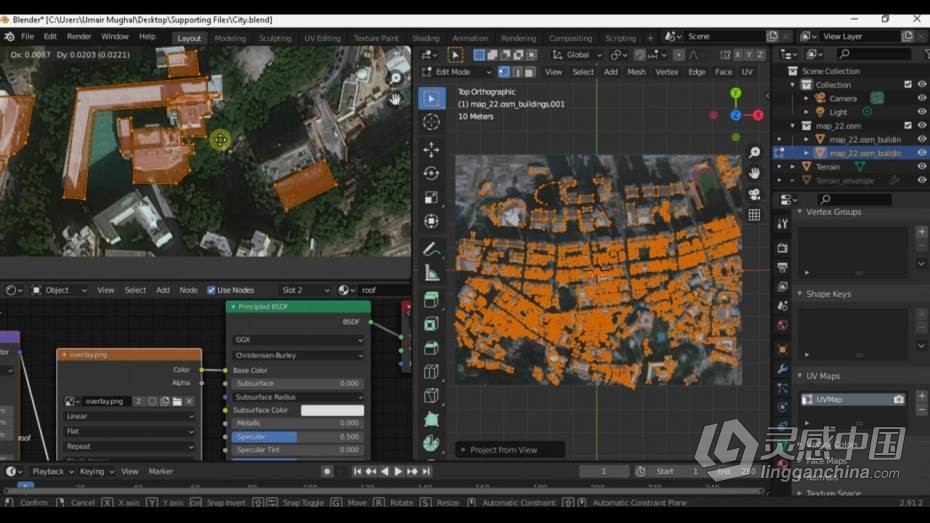
Task: Select the Bevel tool
Action: (x=432, y=348)
